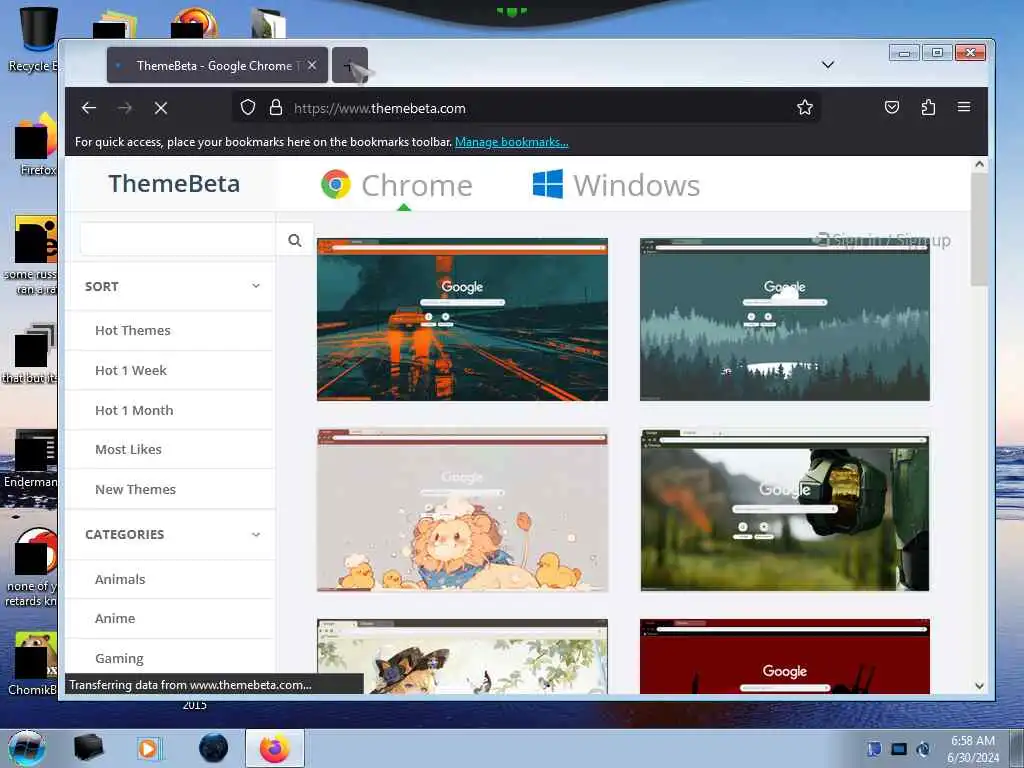This screenshot has height=768, width=1024.
Task: Expand the list all tabs chevron
Action: tap(827, 65)
